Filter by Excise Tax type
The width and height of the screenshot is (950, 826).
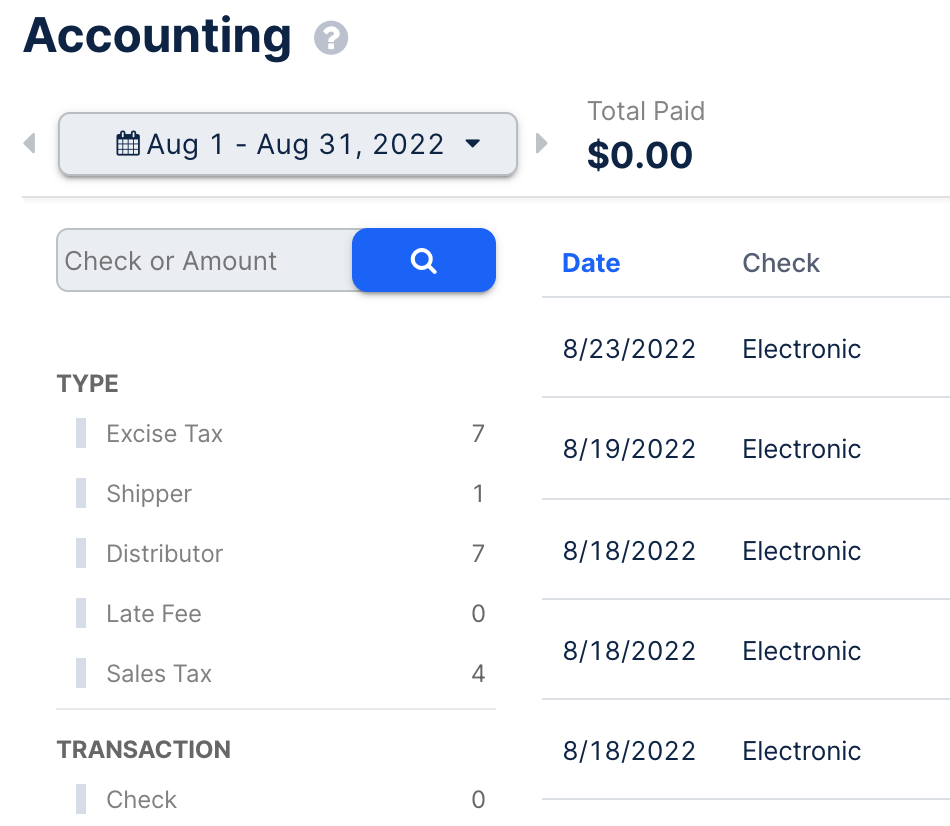point(165,434)
